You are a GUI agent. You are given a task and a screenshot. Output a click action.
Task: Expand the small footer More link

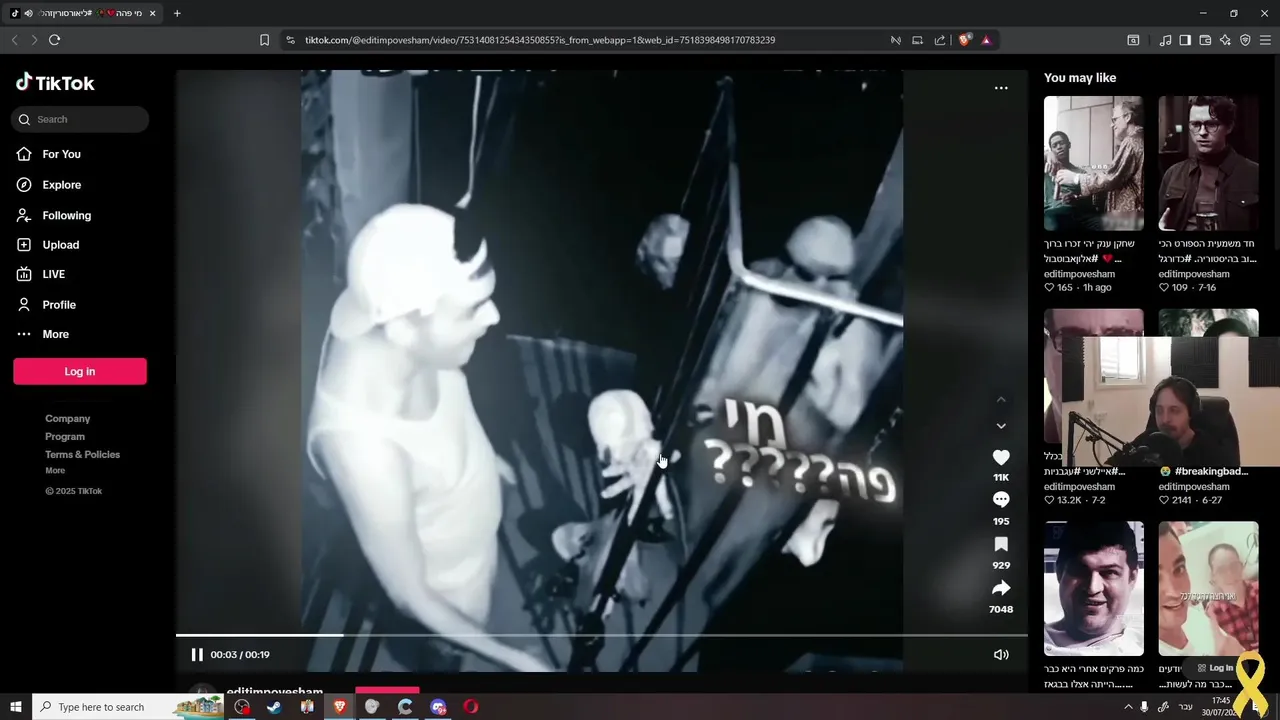point(55,471)
